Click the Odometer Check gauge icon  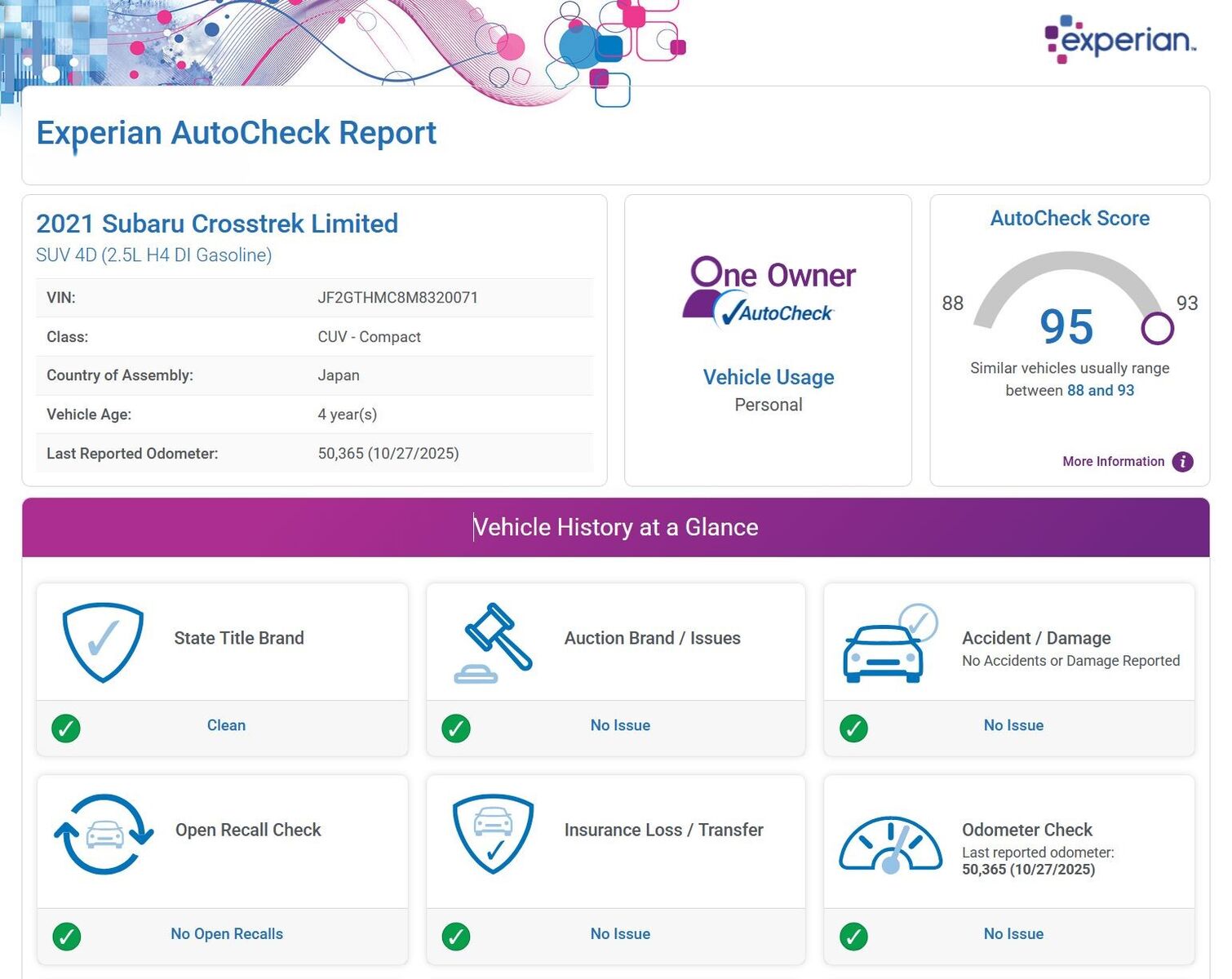890,844
